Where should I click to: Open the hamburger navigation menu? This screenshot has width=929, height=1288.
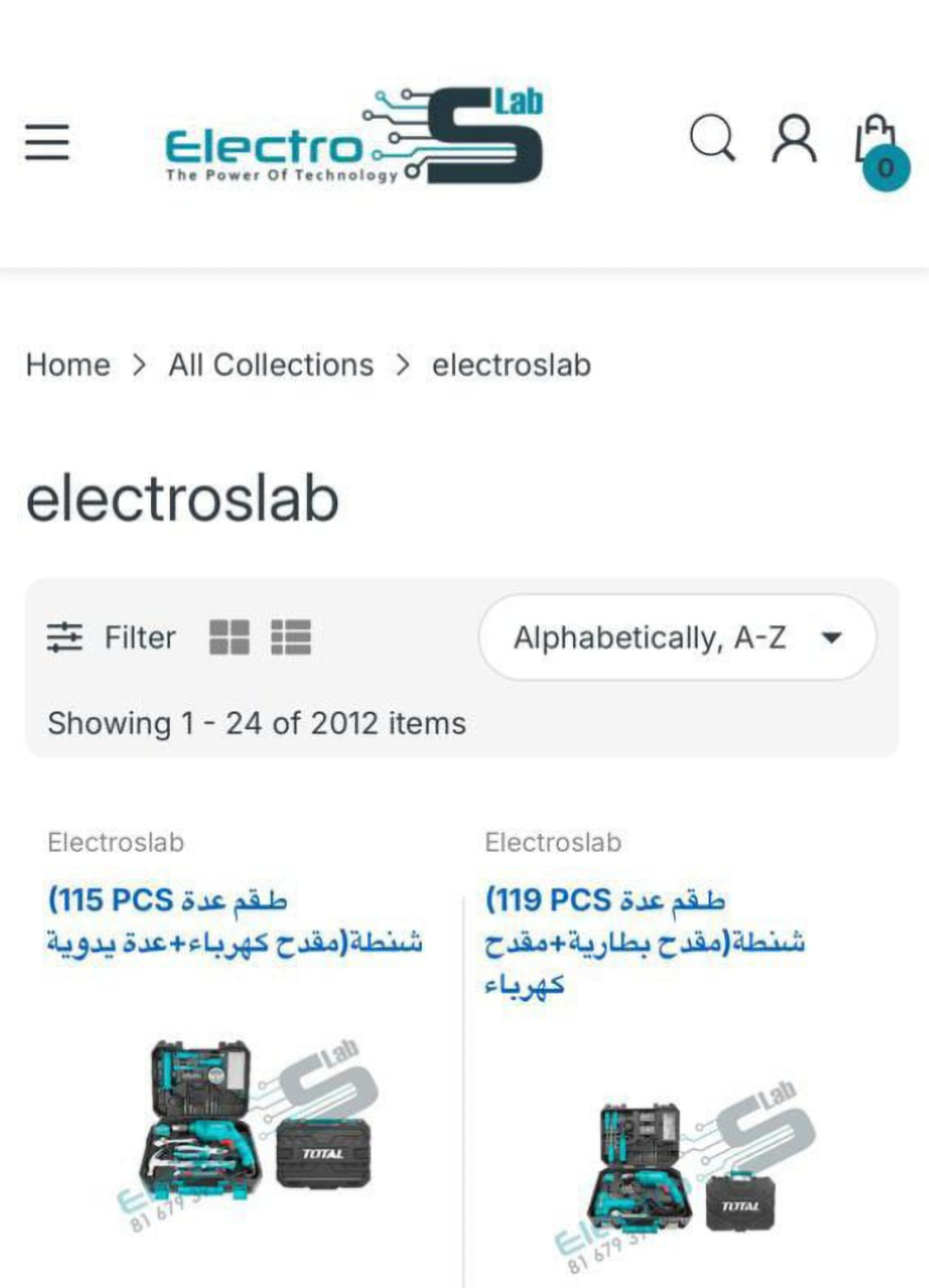point(47,142)
